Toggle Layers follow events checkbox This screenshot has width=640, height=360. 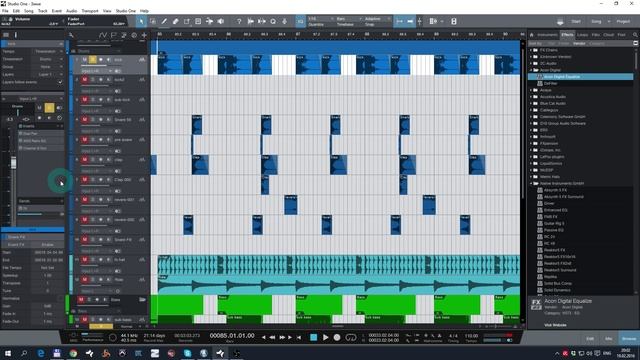(60, 82)
